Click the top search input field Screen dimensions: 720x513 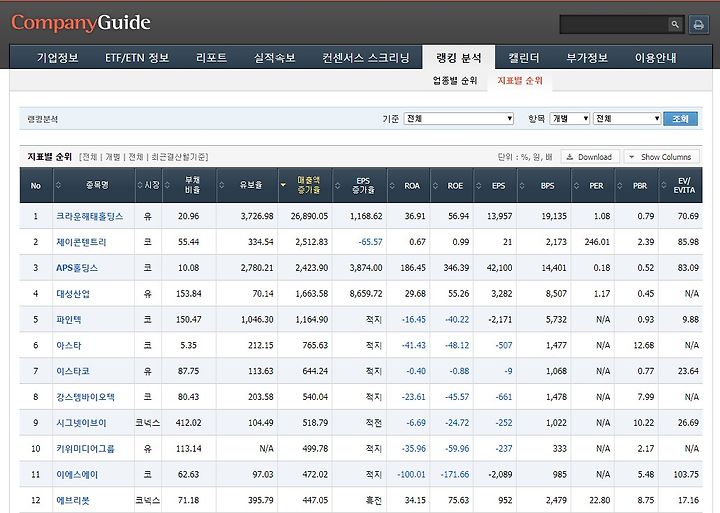[x=613, y=24]
